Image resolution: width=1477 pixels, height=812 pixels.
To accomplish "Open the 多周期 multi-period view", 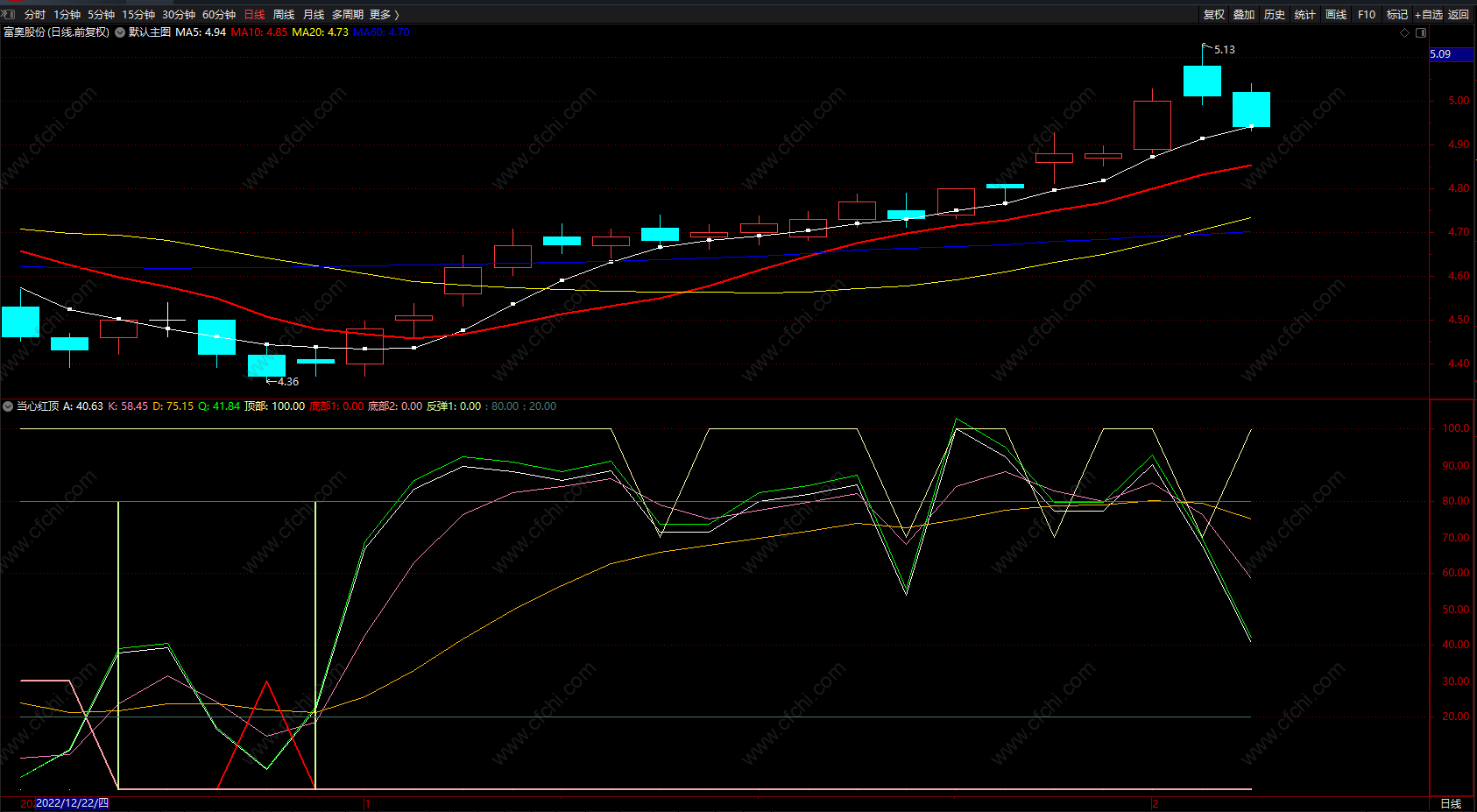I will (347, 15).
